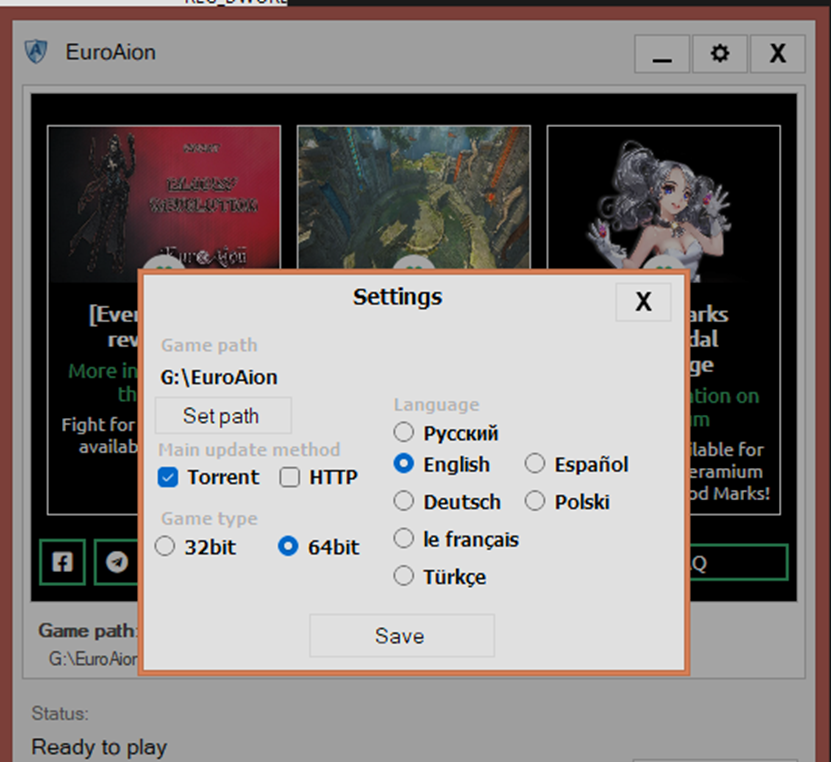Click the gear settings icon in title bar
This screenshot has height=762, width=831.
pyautogui.click(x=719, y=54)
